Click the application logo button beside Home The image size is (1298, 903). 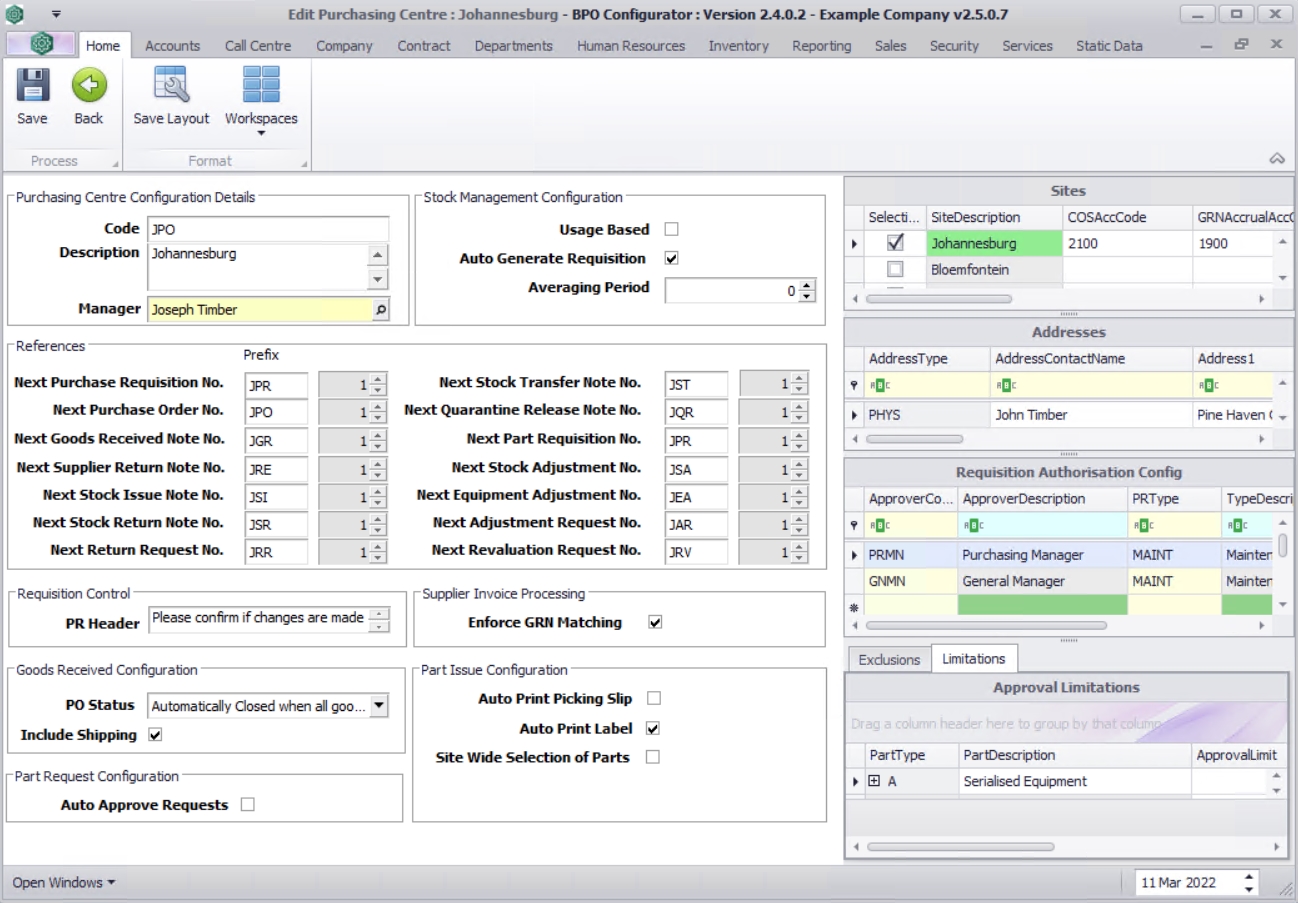(41, 44)
